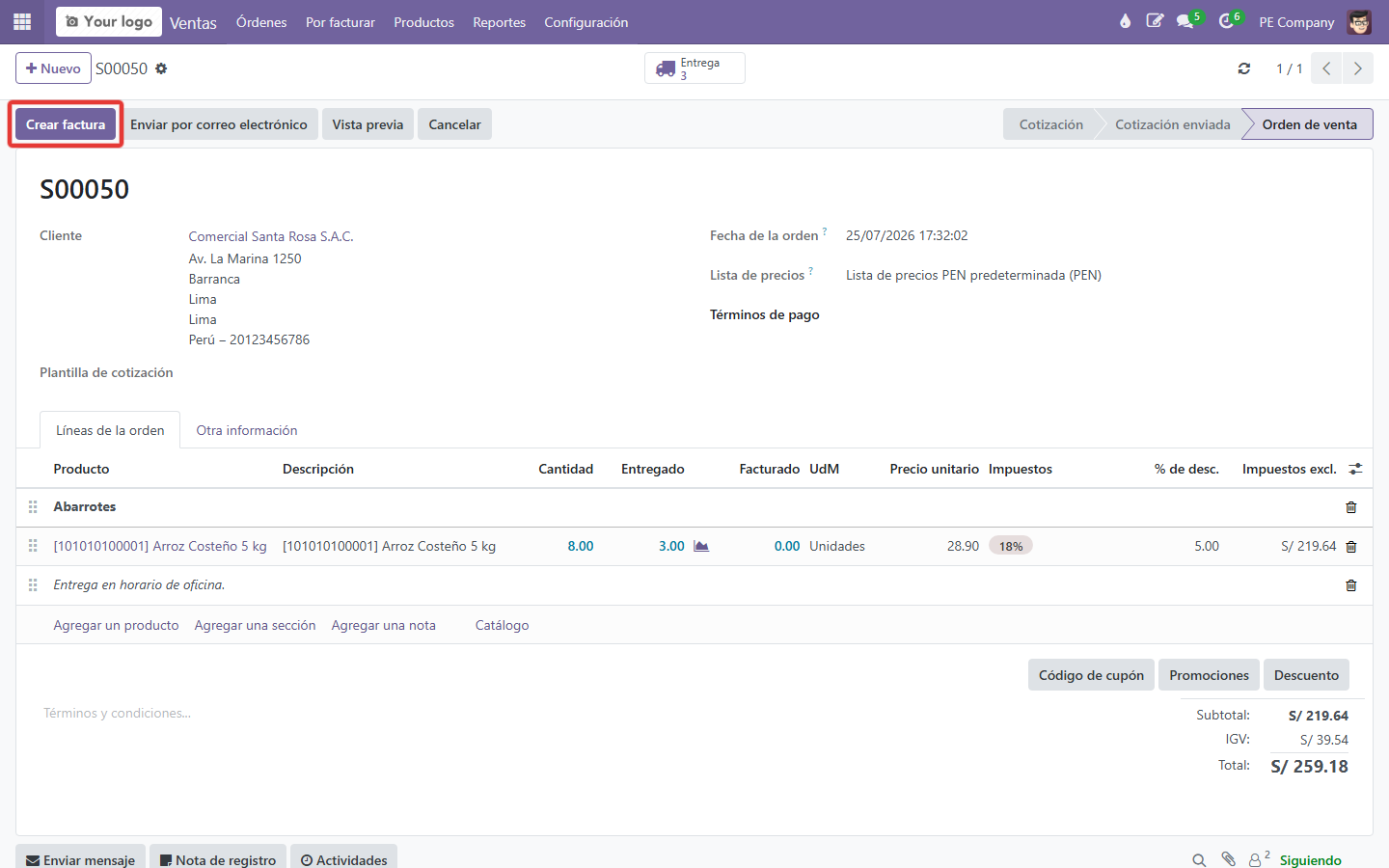This screenshot has width=1389, height=868.
Task: Select the Cotización enviada status stage
Action: [1172, 124]
